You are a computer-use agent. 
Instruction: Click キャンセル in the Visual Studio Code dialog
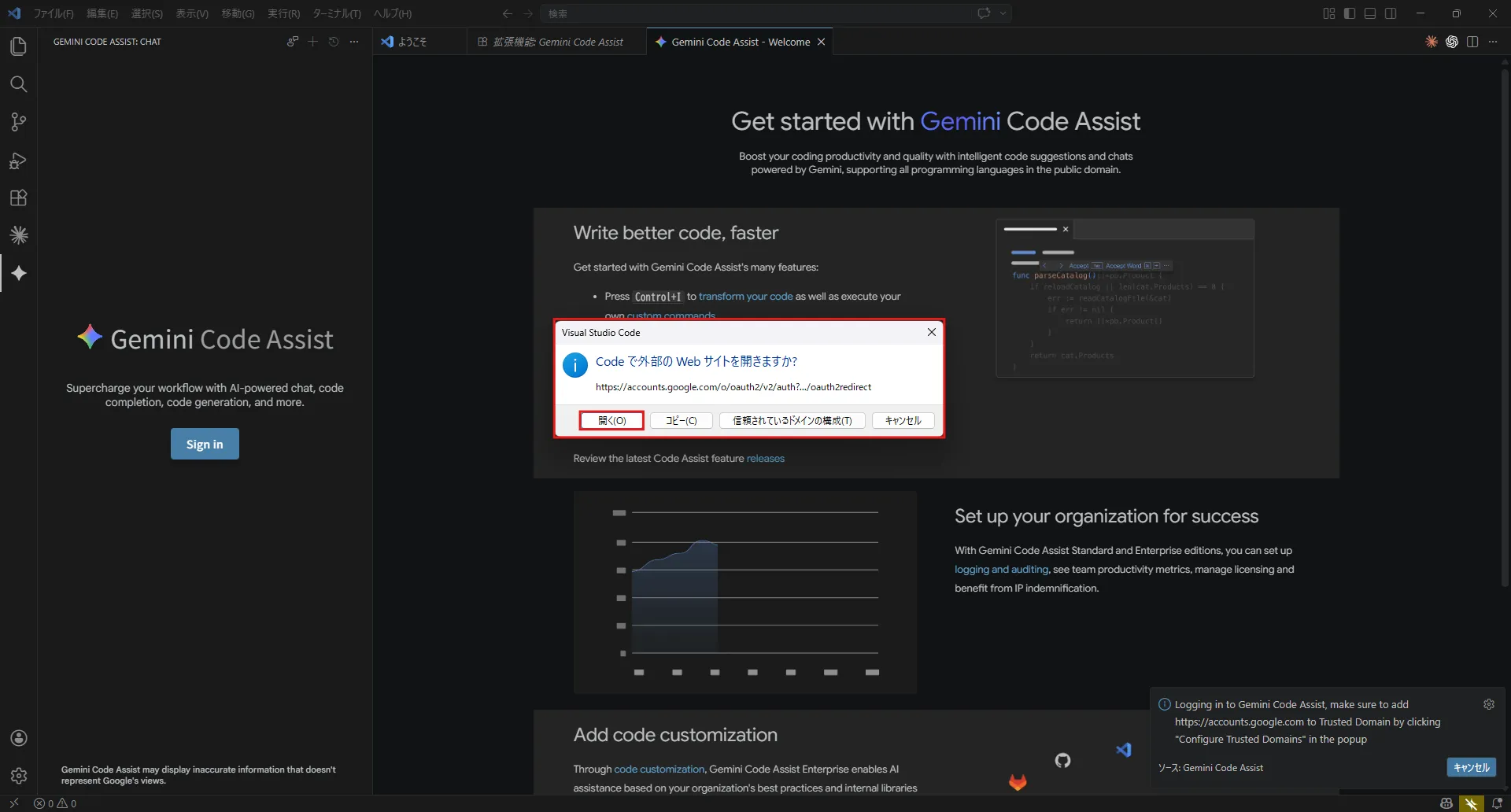[x=903, y=420]
